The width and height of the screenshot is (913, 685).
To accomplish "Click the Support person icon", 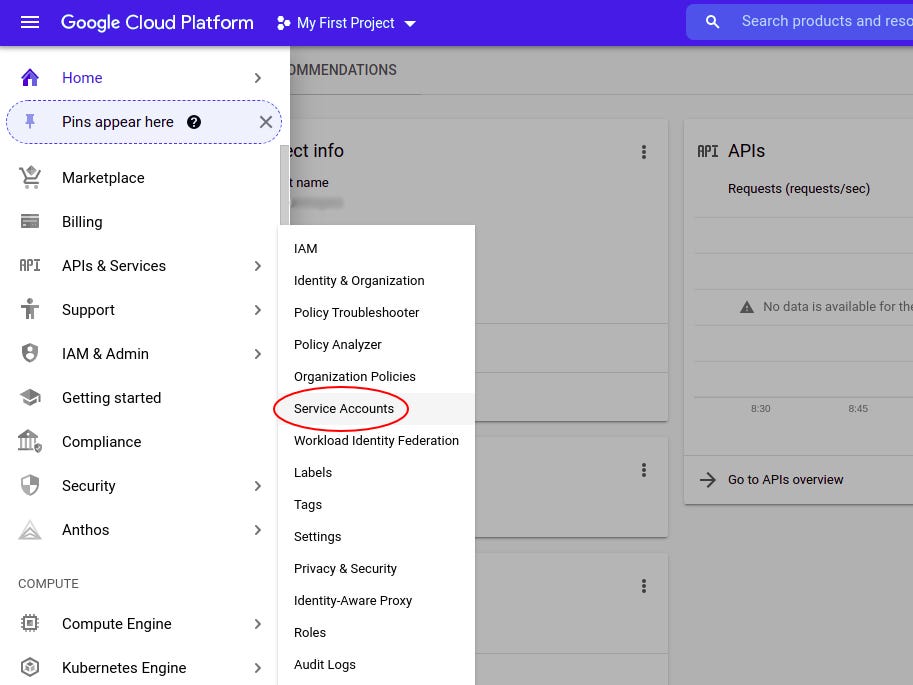I will 30,309.
